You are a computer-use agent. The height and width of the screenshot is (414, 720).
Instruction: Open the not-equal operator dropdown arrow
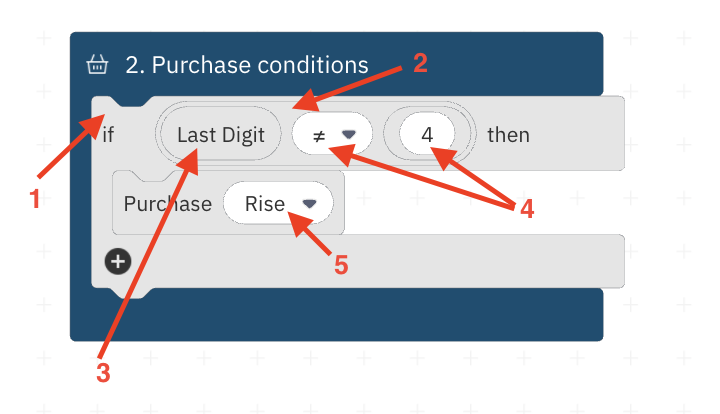[x=349, y=134]
